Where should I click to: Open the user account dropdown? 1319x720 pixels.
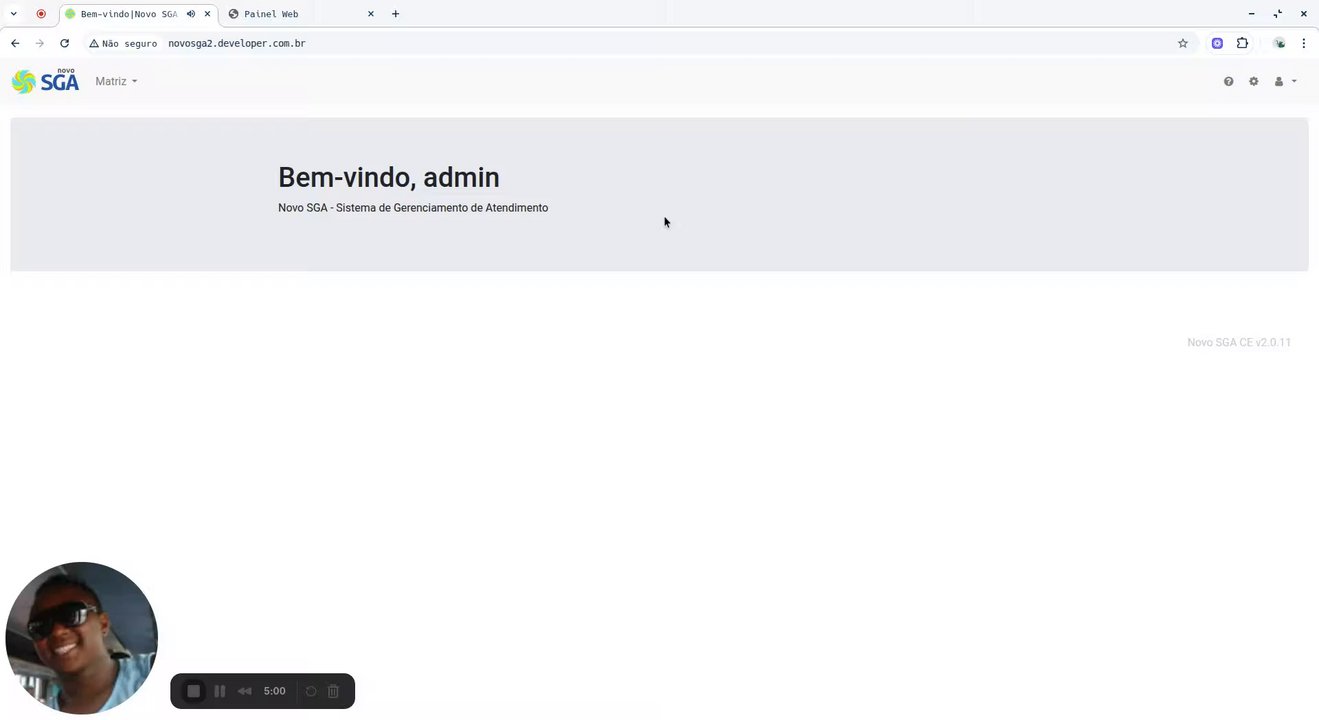coord(1284,82)
